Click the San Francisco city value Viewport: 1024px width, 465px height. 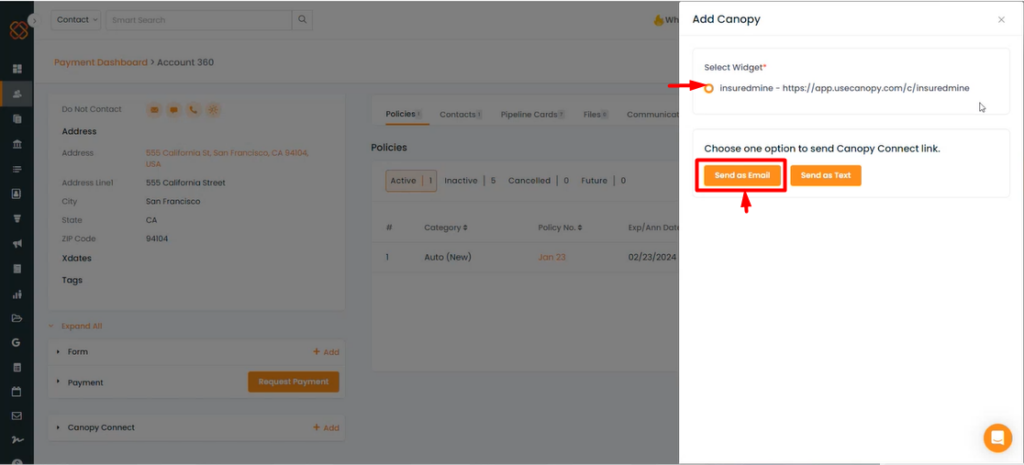coord(173,201)
